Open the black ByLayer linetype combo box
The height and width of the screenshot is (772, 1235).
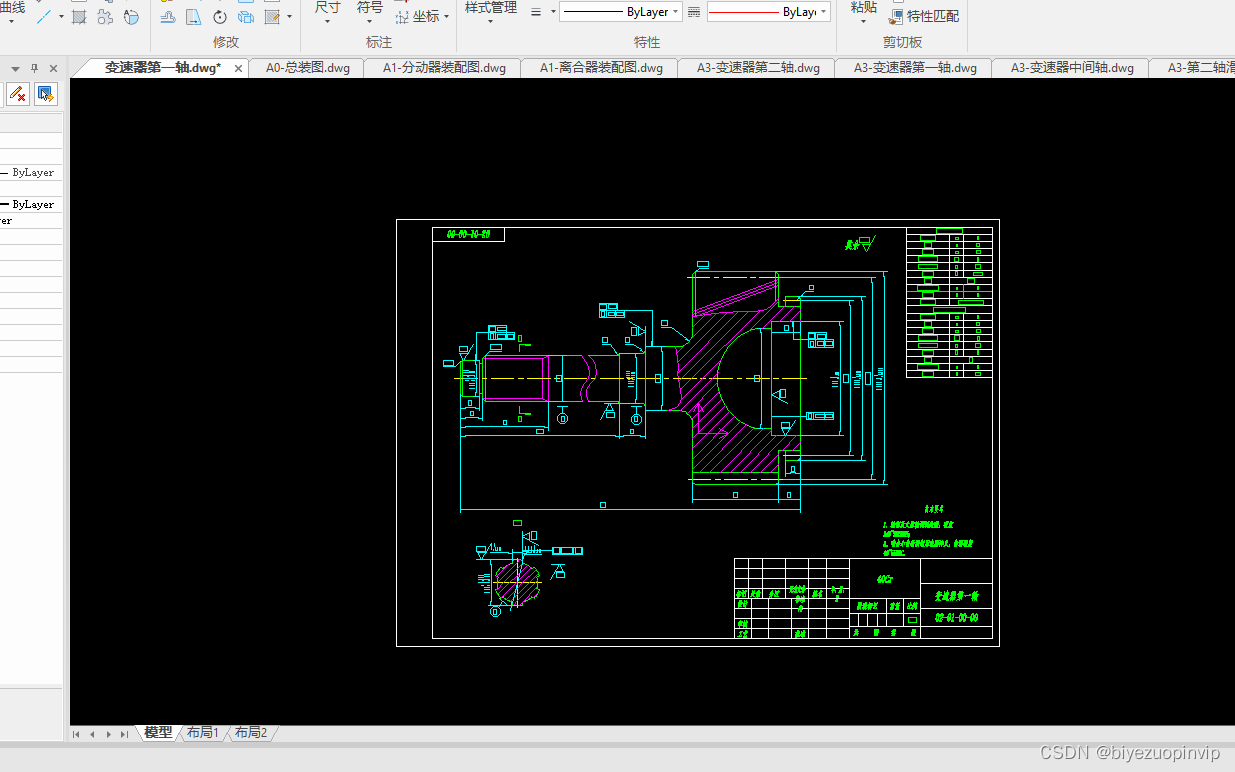(620, 12)
